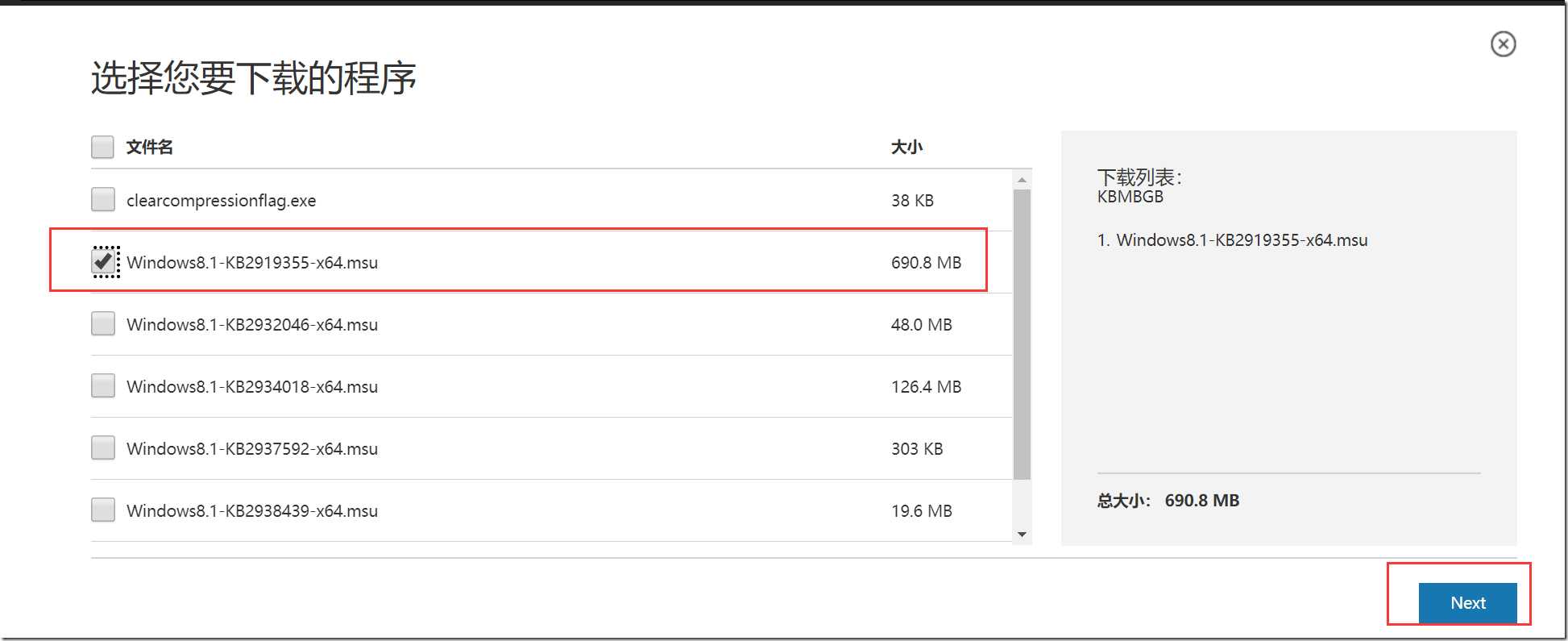The width and height of the screenshot is (1568, 641).
Task: Click the Windows8.1-KB2937592-x64.msu file name
Action: click(x=251, y=448)
